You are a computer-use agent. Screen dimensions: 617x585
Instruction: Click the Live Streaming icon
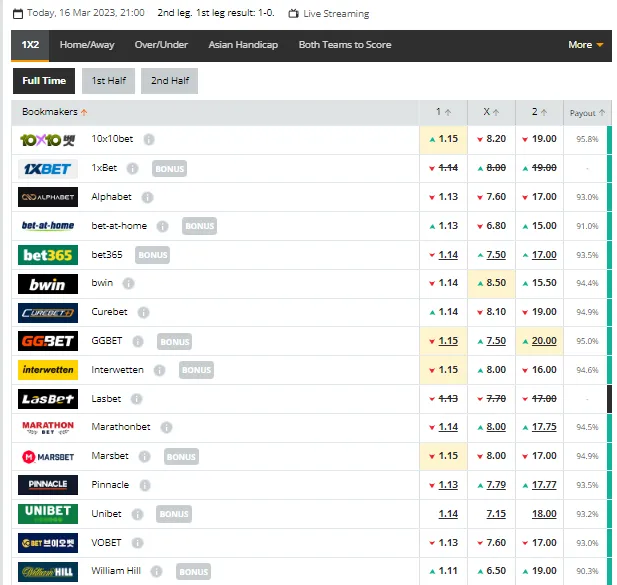click(x=293, y=14)
